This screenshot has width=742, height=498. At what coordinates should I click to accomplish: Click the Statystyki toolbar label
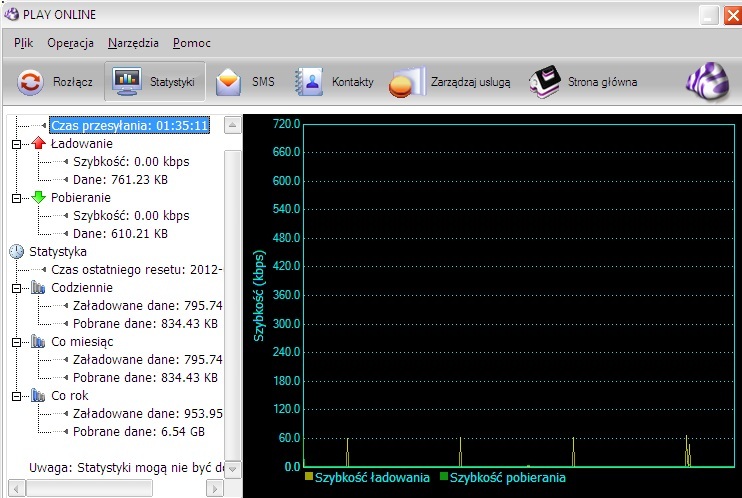click(x=172, y=82)
